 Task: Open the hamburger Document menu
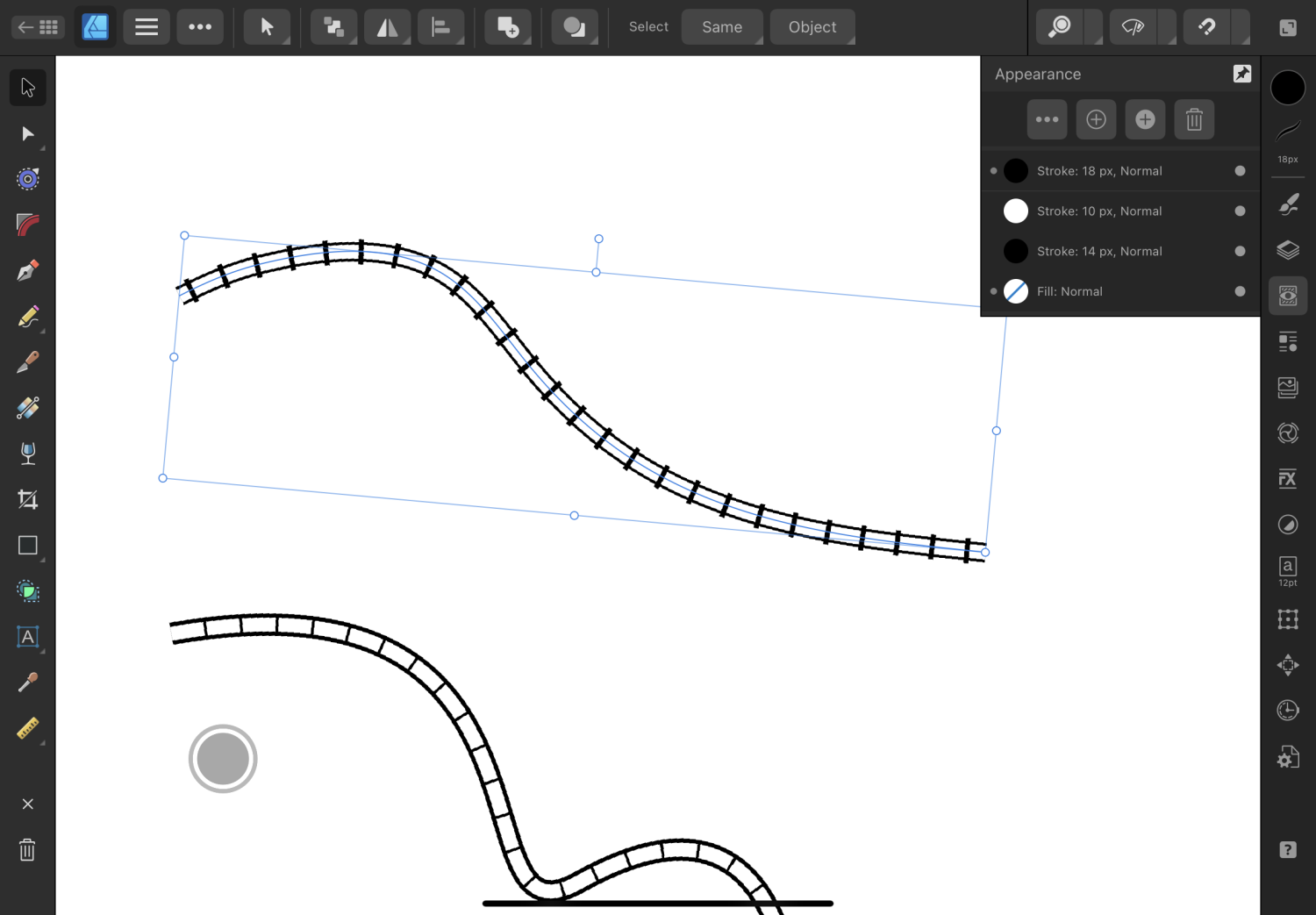pos(146,26)
